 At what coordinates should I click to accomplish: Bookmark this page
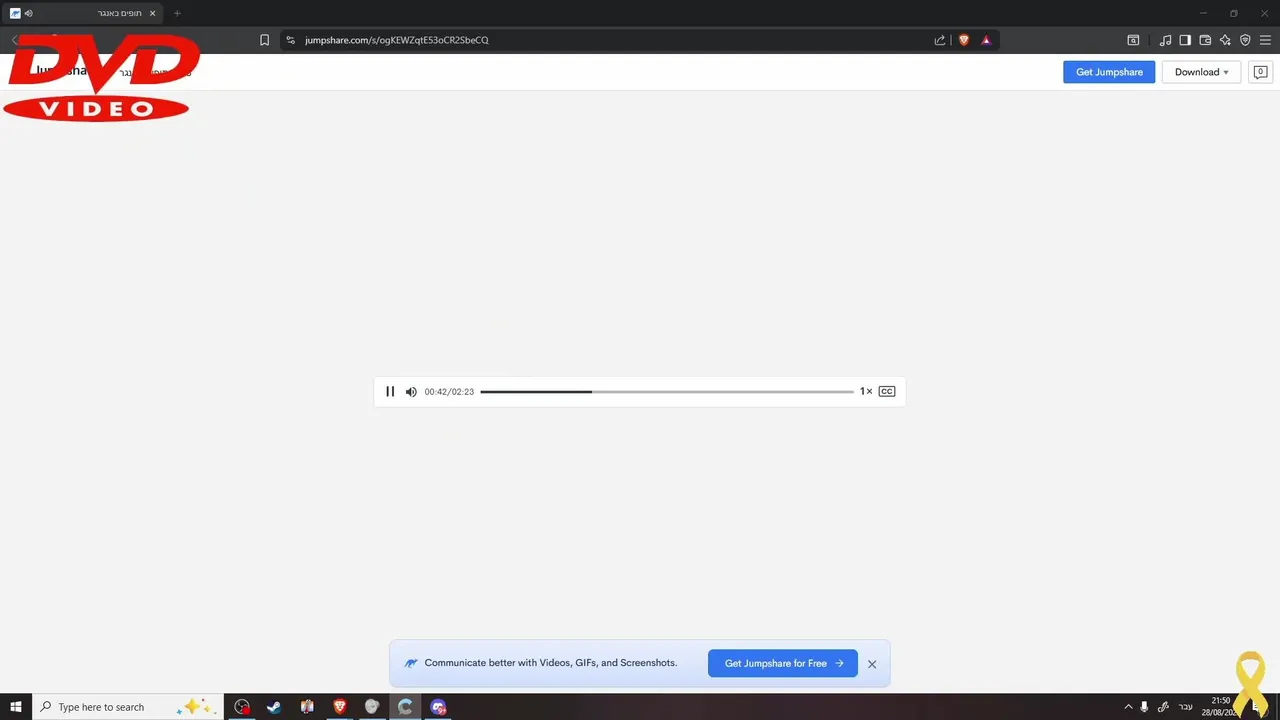[x=264, y=40]
